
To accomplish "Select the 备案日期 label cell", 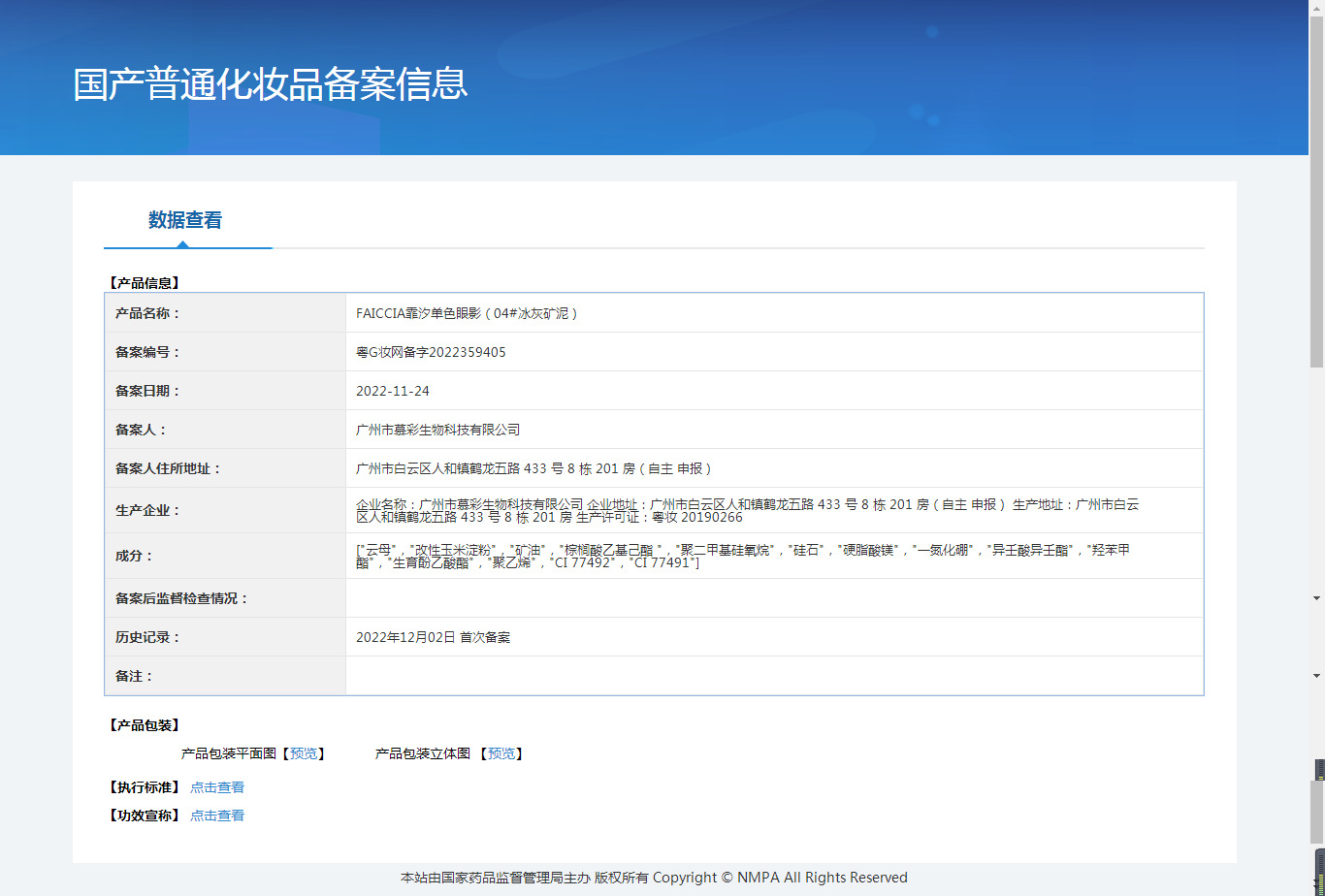I will (225, 391).
